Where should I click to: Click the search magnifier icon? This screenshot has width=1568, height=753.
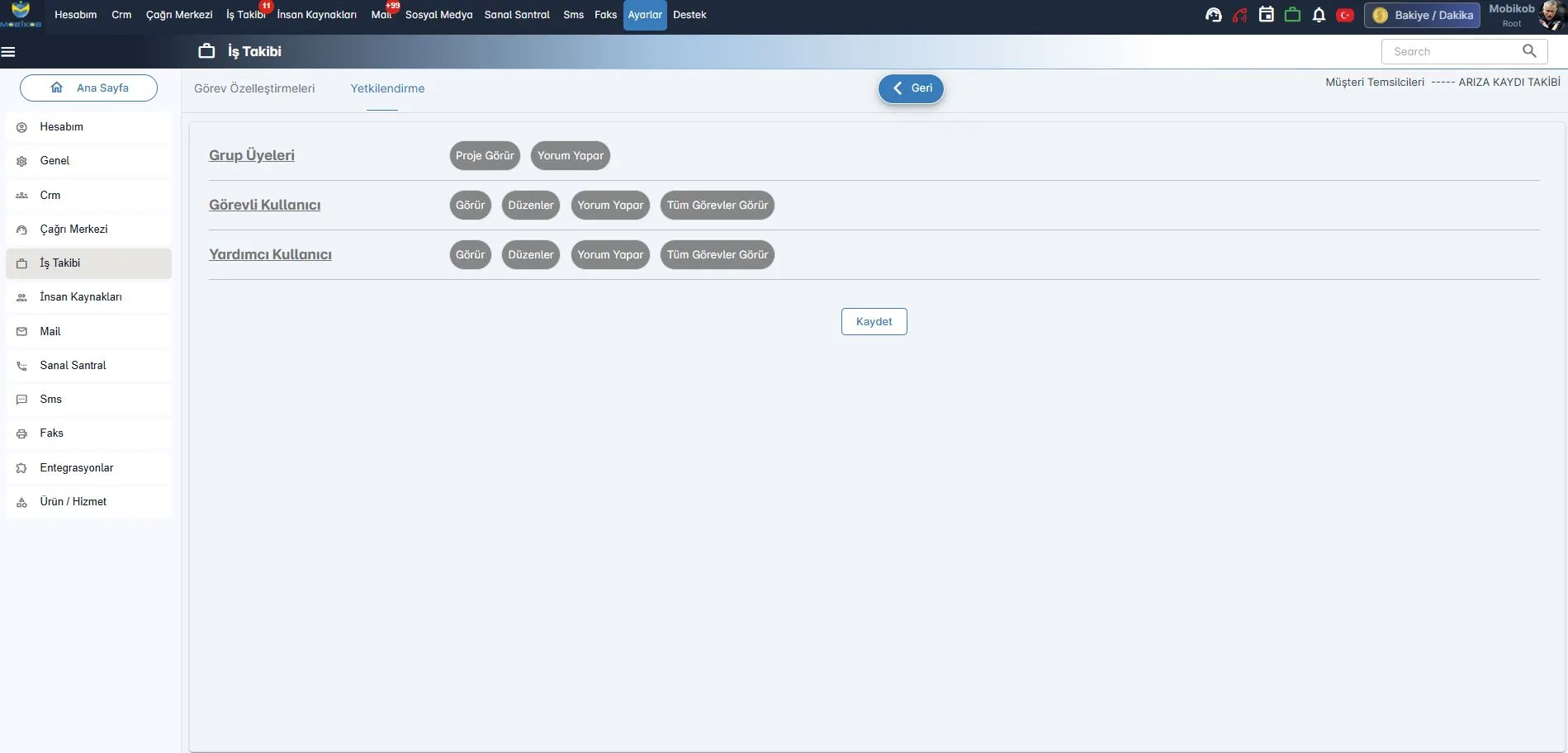[1529, 51]
